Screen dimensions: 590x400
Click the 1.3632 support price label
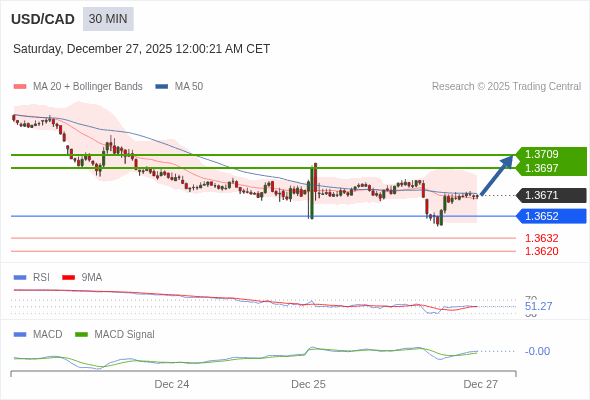click(541, 238)
